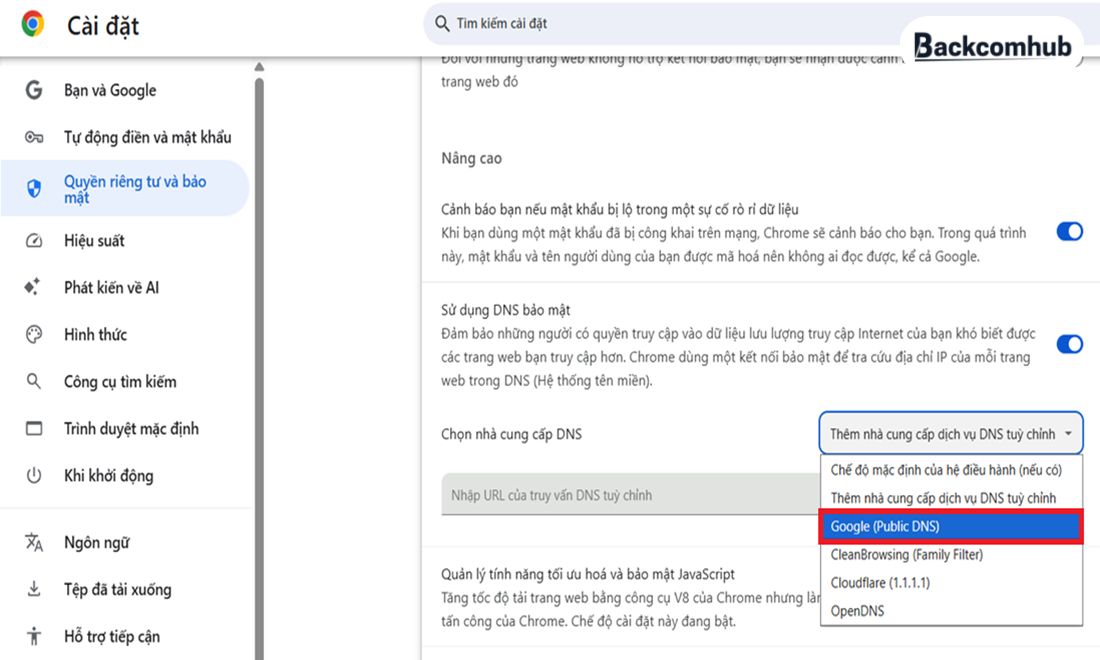The width and height of the screenshot is (1100, 660).
Task: Toggle the Sử dụng DNS bảo mật switch
Action: (1069, 344)
